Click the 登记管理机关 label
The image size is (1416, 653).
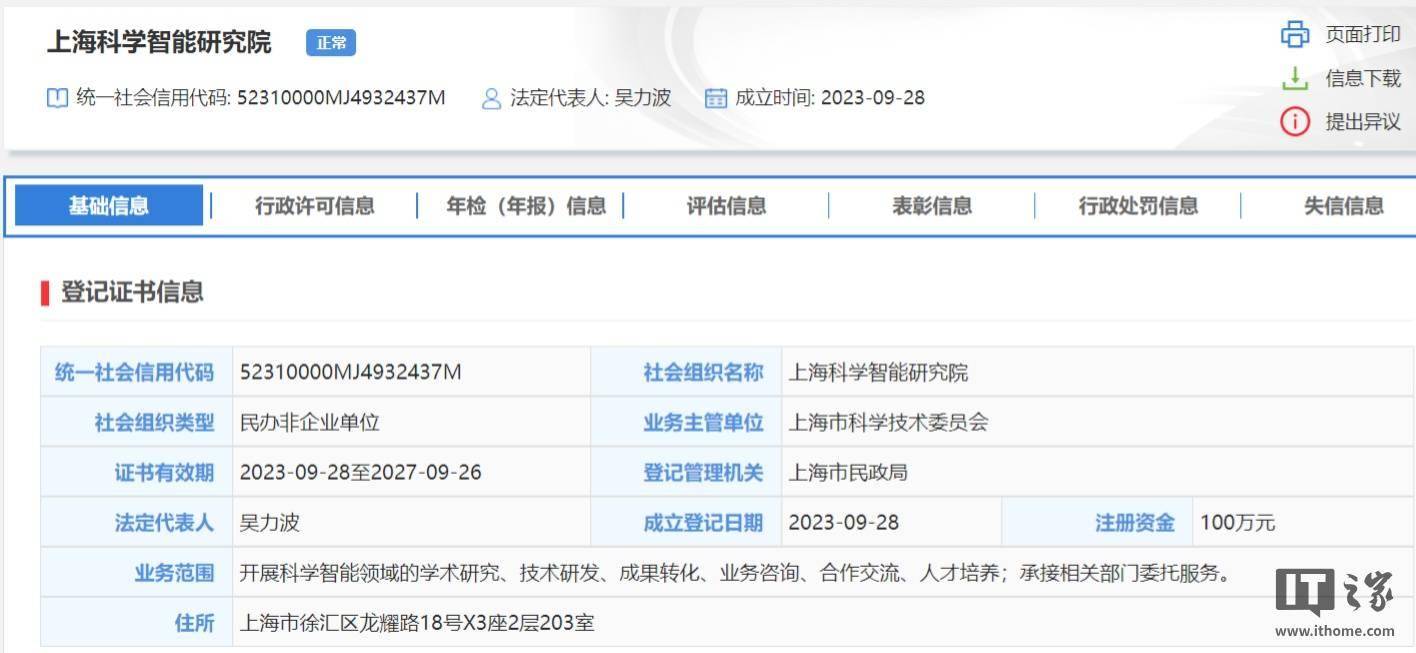pyautogui.click(x=703, y=472)
